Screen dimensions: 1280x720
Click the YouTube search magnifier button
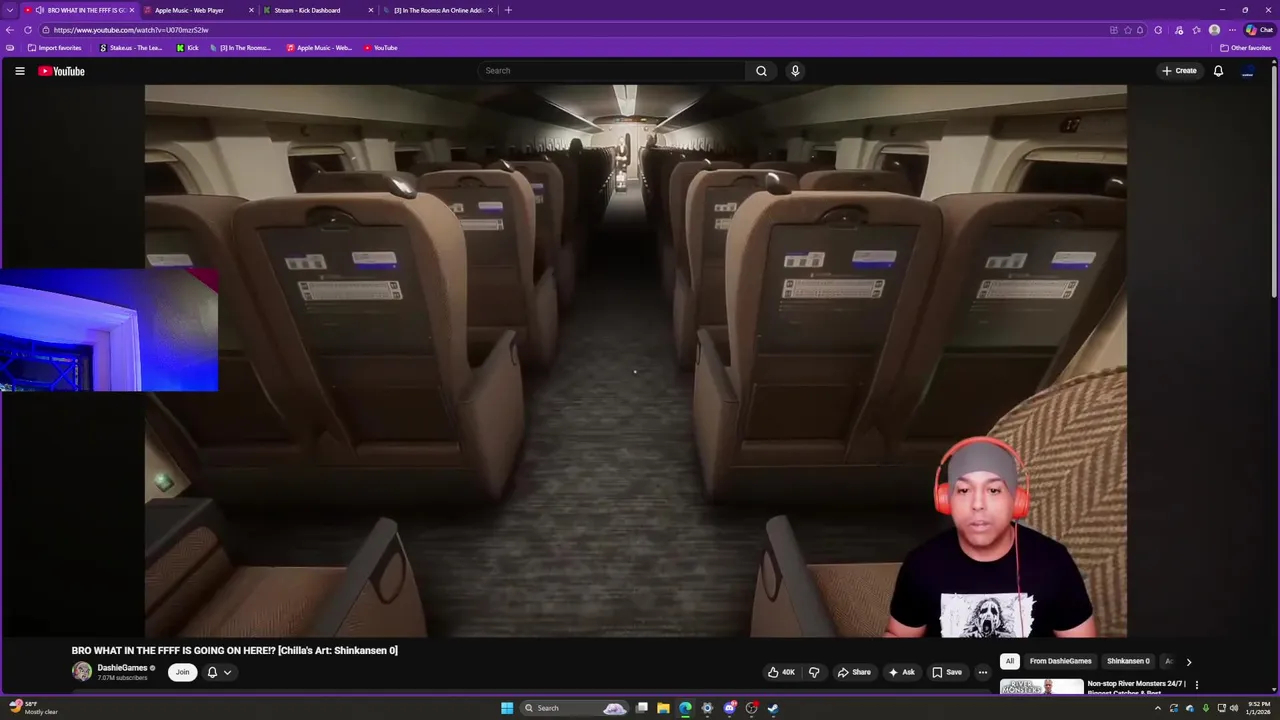pyautogui.click(x=761, y=71)
